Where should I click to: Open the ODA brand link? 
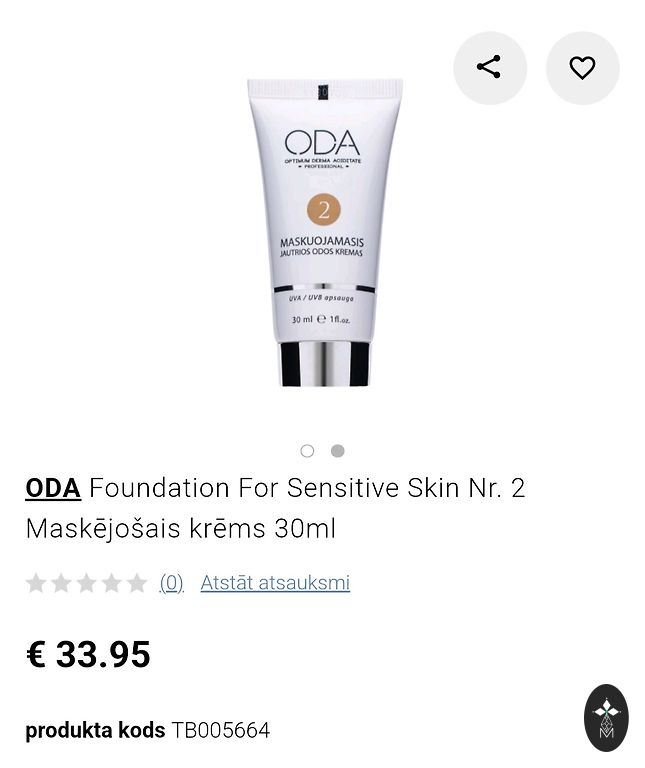pos(53,488)
